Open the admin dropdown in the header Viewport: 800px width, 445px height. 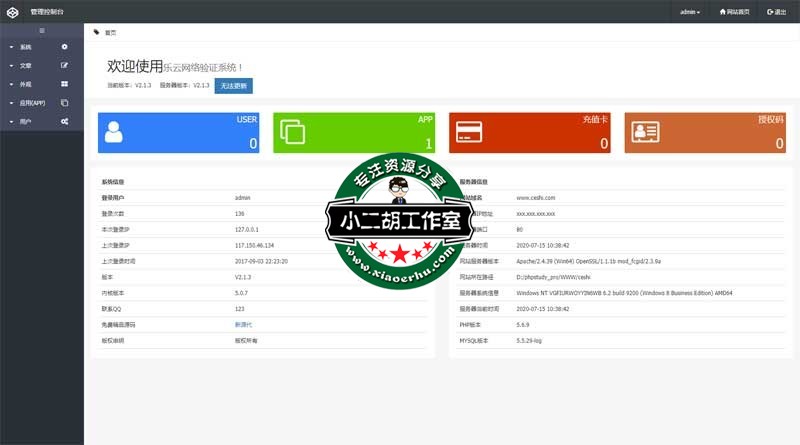(x=689, y=12)
